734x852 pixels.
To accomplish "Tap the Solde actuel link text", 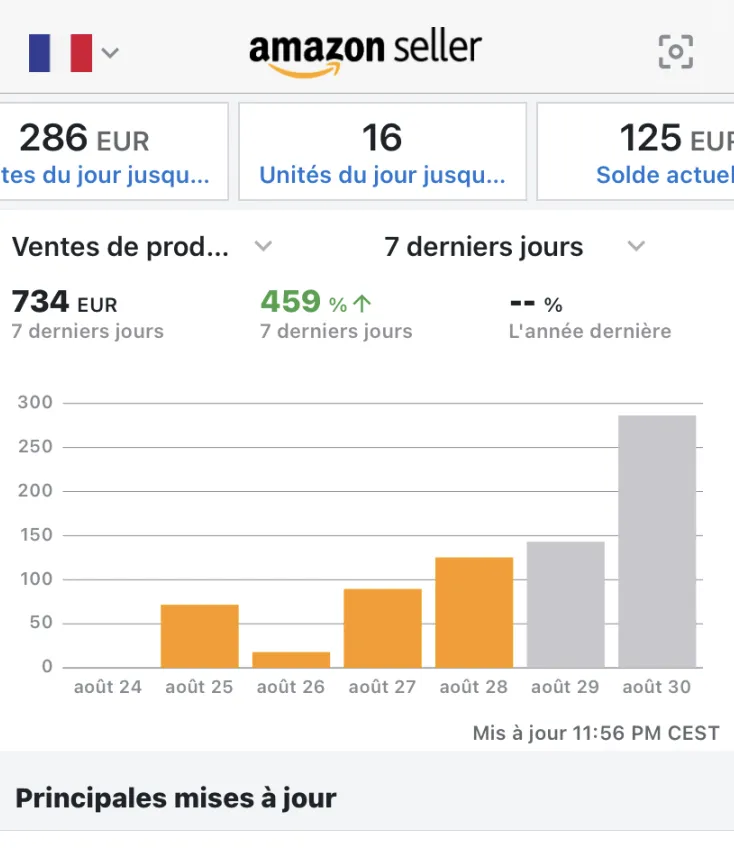I will (665, 175).
